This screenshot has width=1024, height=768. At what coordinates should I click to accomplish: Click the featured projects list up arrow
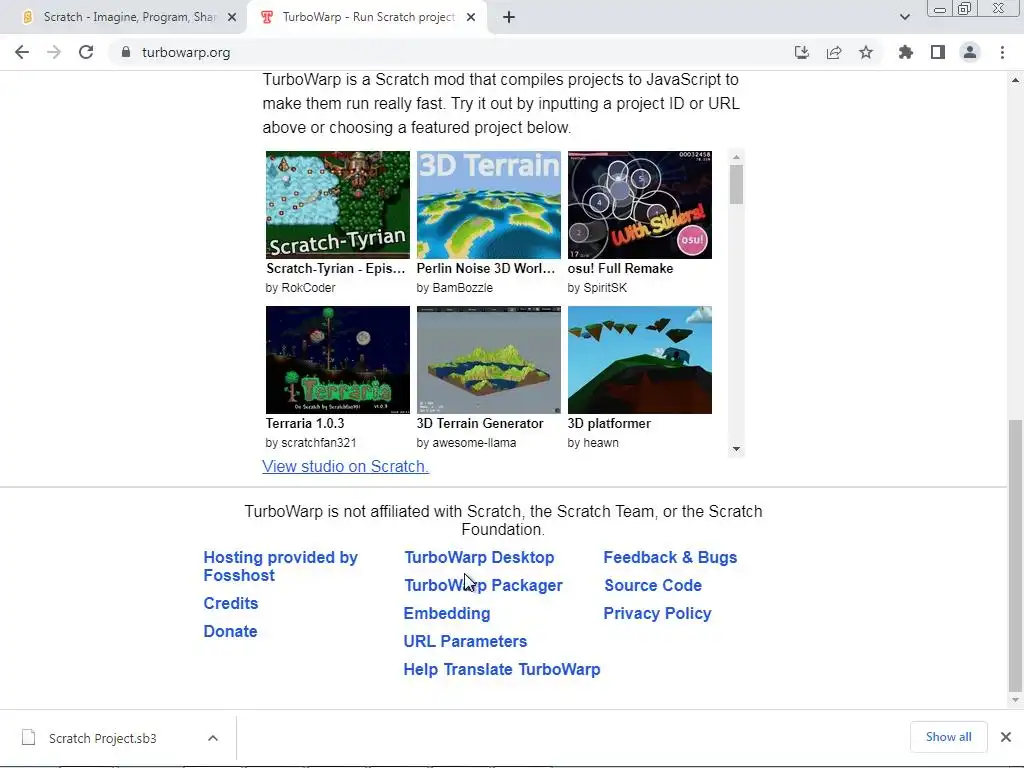coord(736,157)
